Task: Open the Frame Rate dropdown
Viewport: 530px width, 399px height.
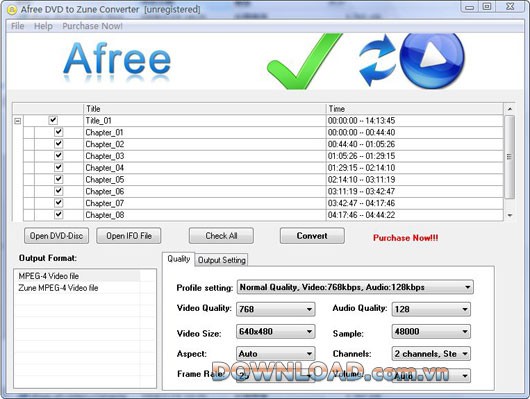Action: 275,376
